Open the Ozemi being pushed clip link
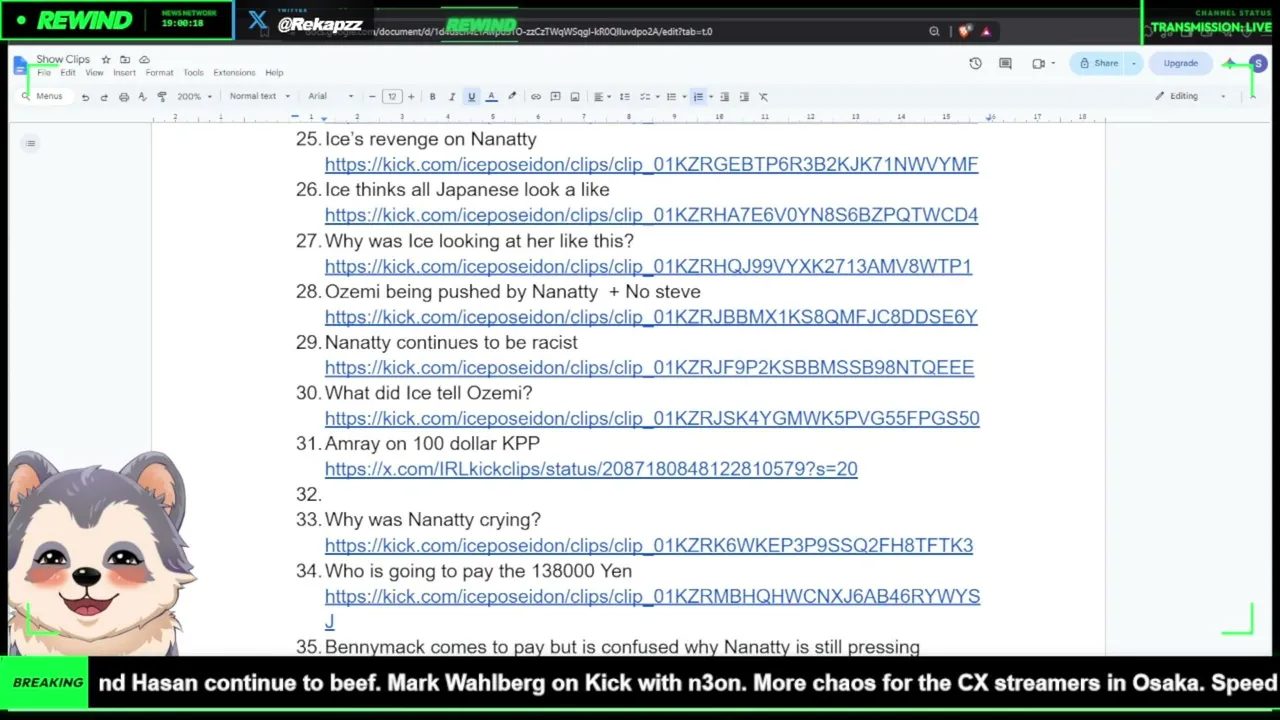Viewport: 1280px width, 720px height. 651,317
